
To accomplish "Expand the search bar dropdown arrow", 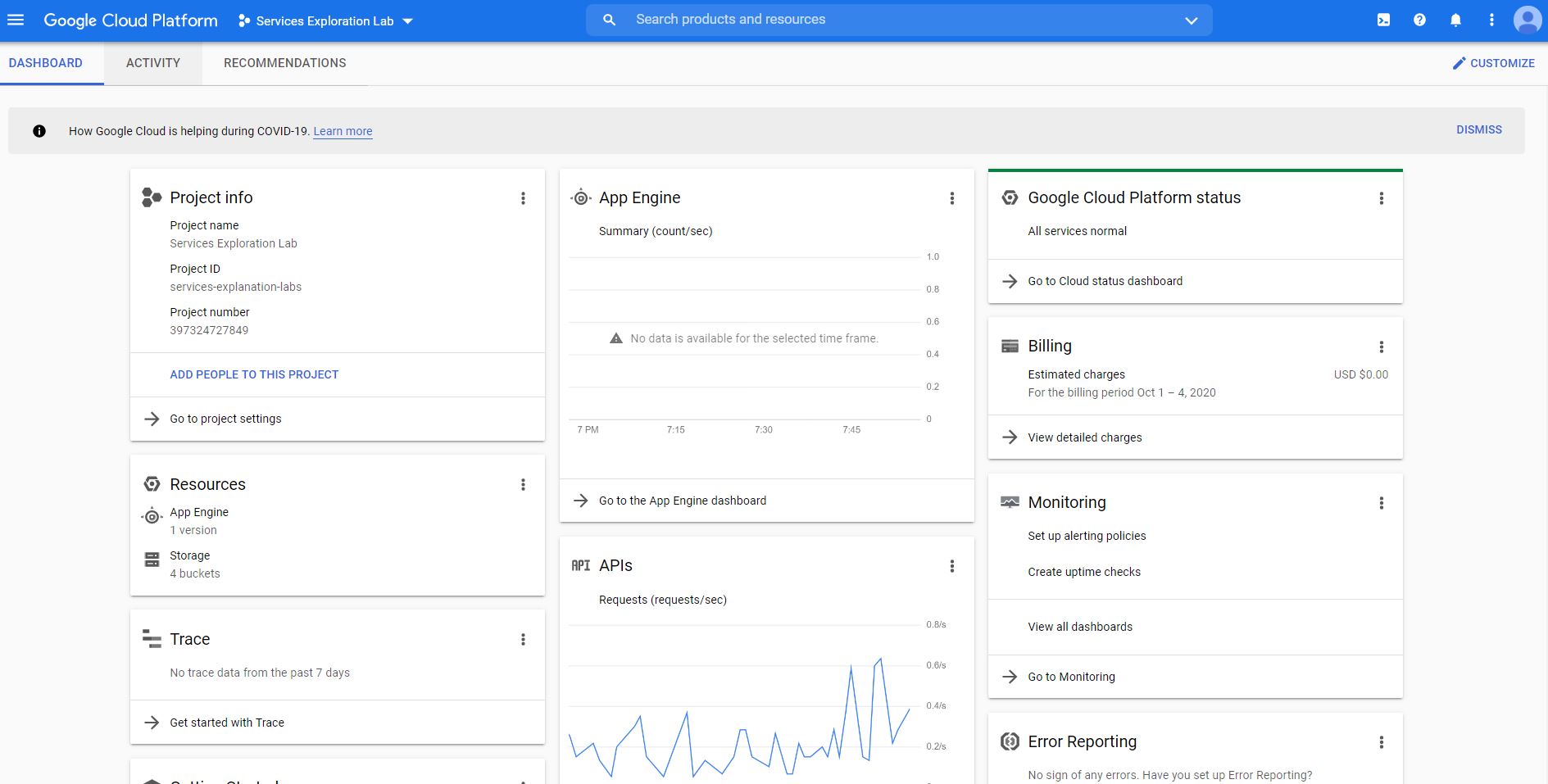I will [1191, 20].
